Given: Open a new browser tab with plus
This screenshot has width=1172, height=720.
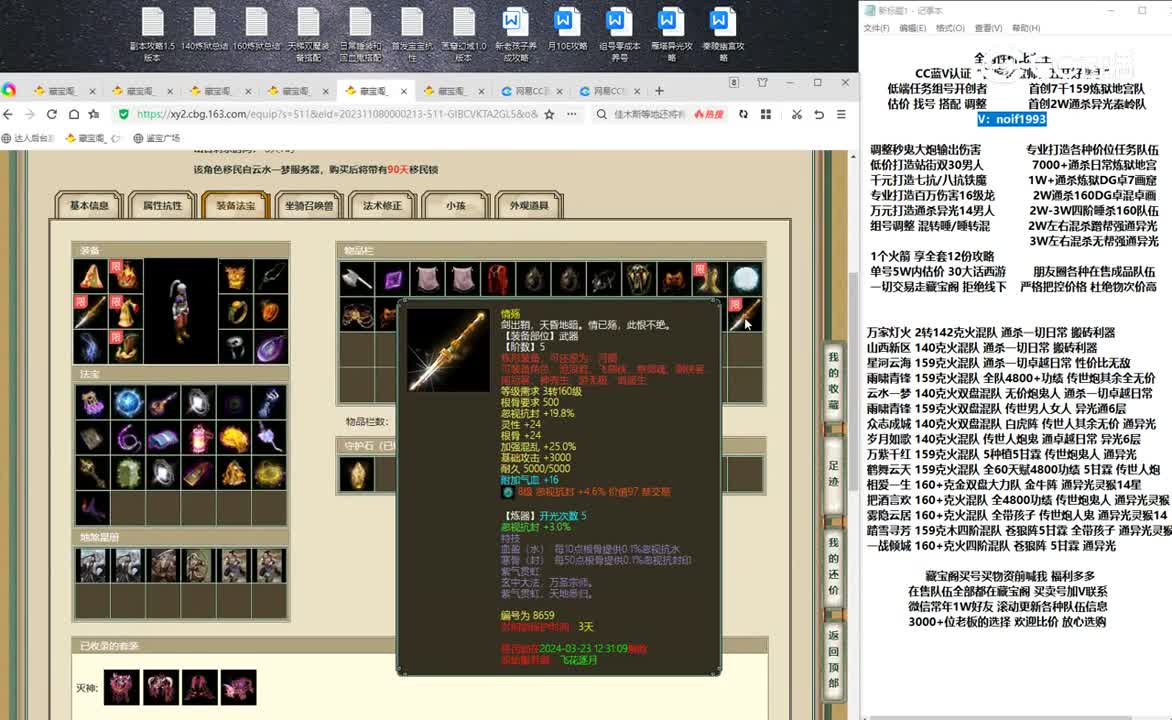Looking at the screenshot, I should [659, 90].
